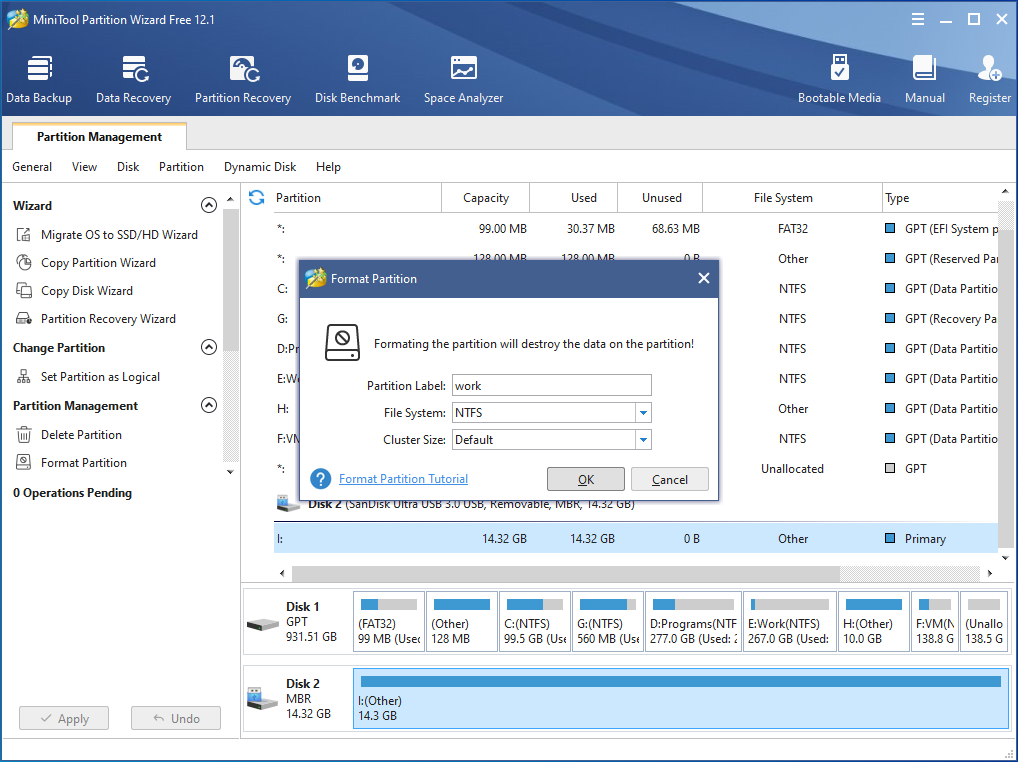The height and width of the screenshot is (762, 1018).
Task: Click the help icon beside tutorial link
Action: (x=321, y=479)
